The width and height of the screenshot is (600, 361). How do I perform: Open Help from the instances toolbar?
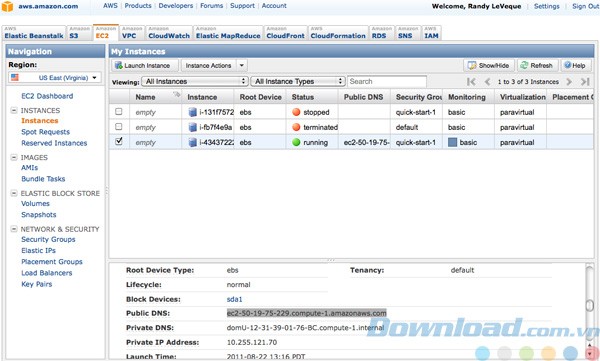(576, 65)
